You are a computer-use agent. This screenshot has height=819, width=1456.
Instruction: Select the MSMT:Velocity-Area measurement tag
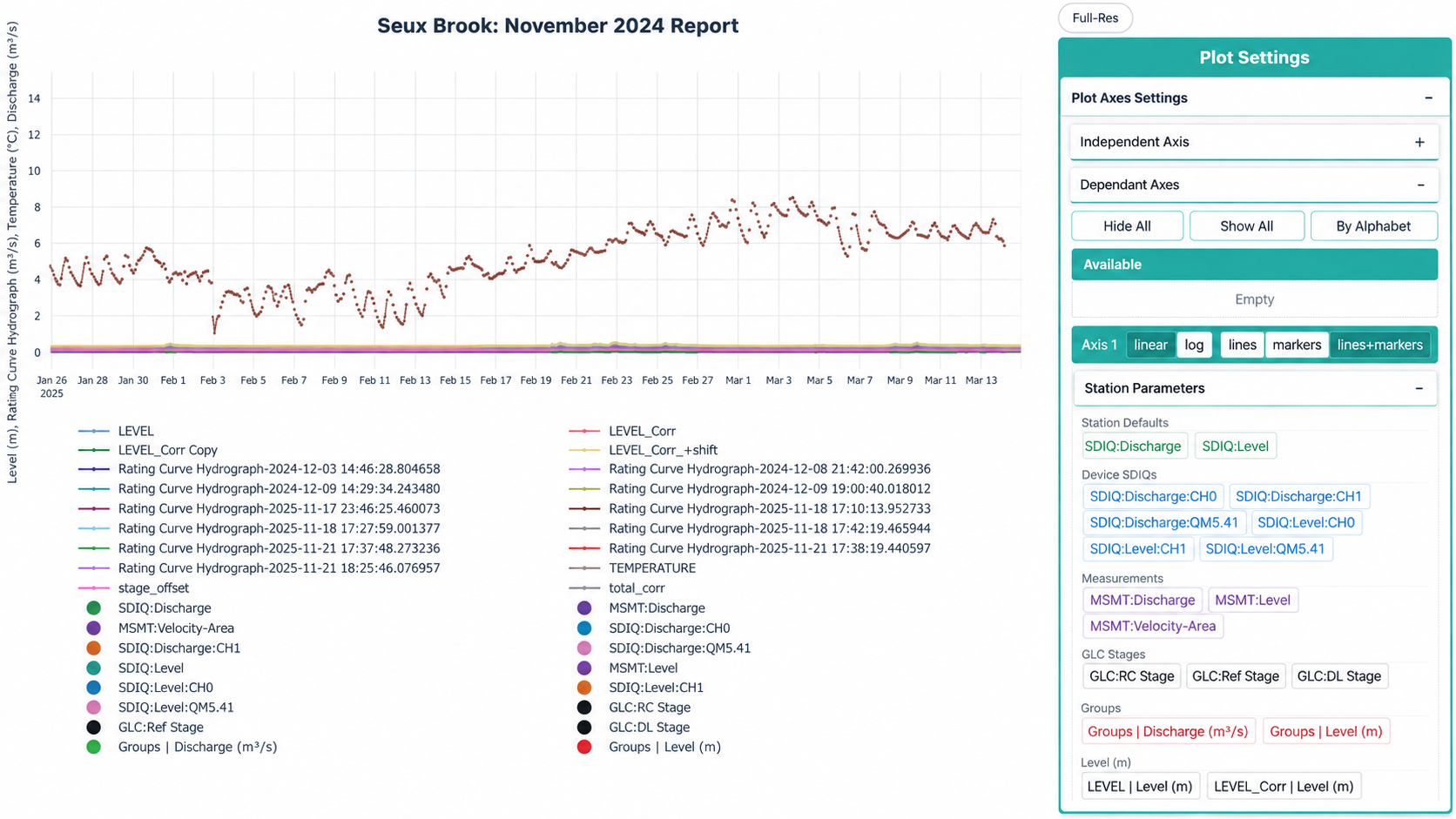point(1152,626)
